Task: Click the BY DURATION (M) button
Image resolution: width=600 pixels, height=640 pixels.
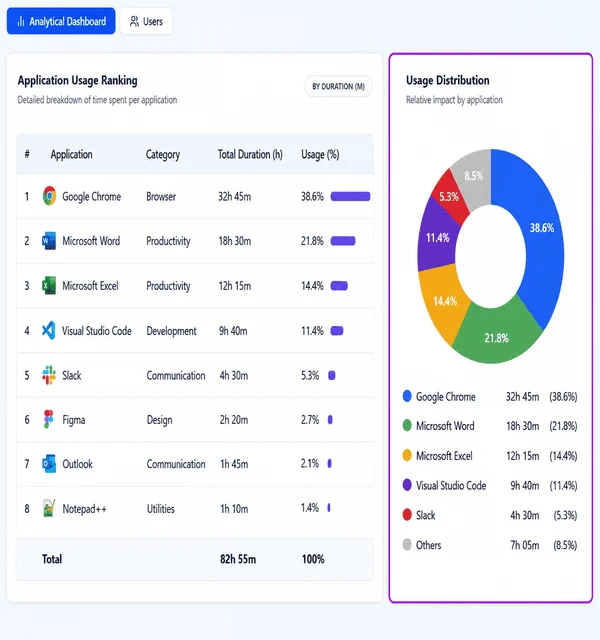Action: coord(338,87)
